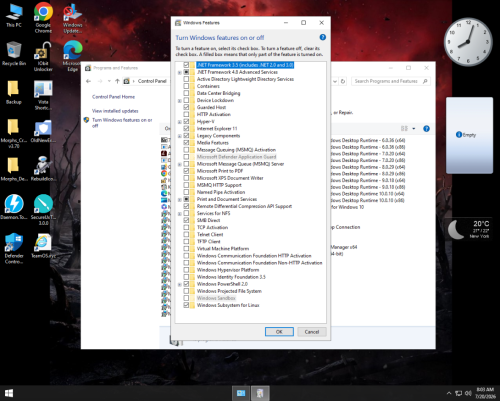Turn off the SMB Direct checkbox
This screenshot has width=500, height=401.
click(186, 220)
